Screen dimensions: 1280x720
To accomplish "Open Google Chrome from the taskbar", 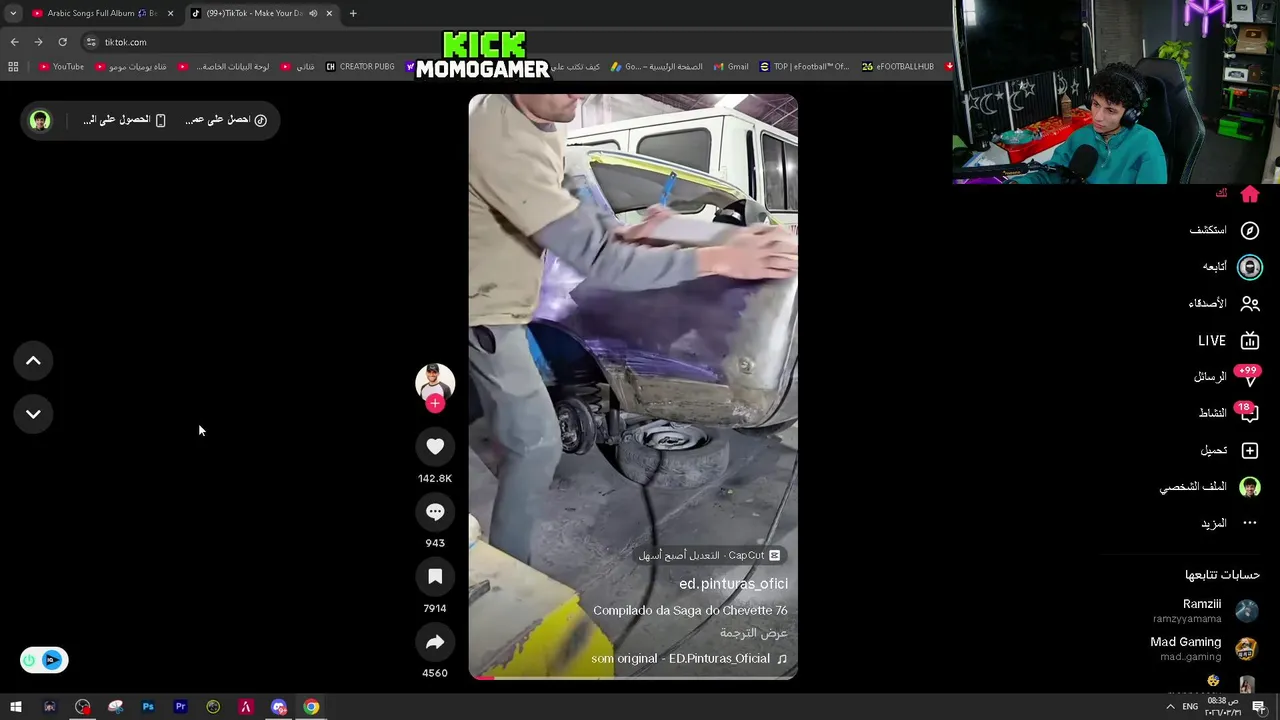I will pyautogui.click(x=312, y=707).
